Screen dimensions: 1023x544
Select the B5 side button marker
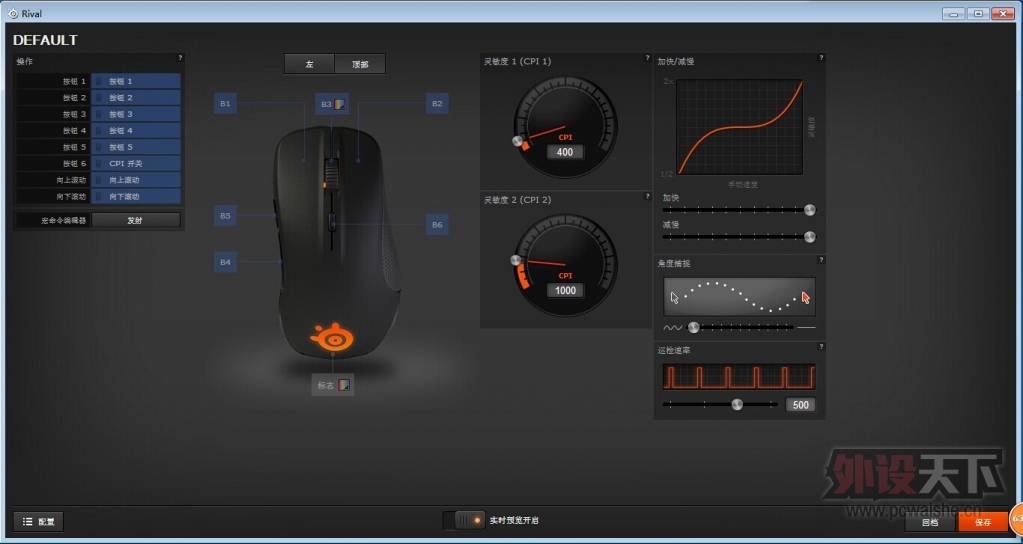click(225, 216)
